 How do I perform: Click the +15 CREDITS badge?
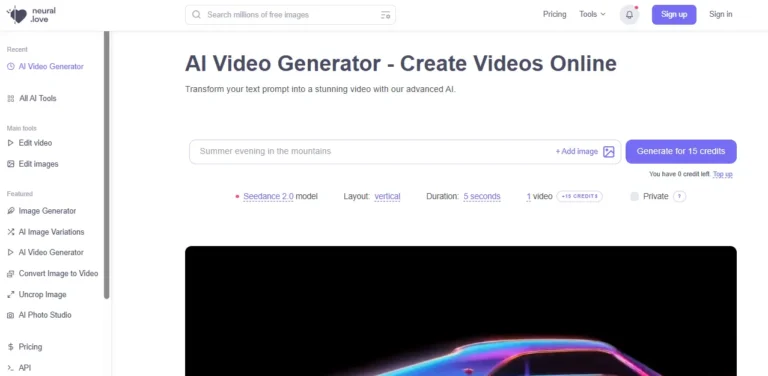(579, 196)
